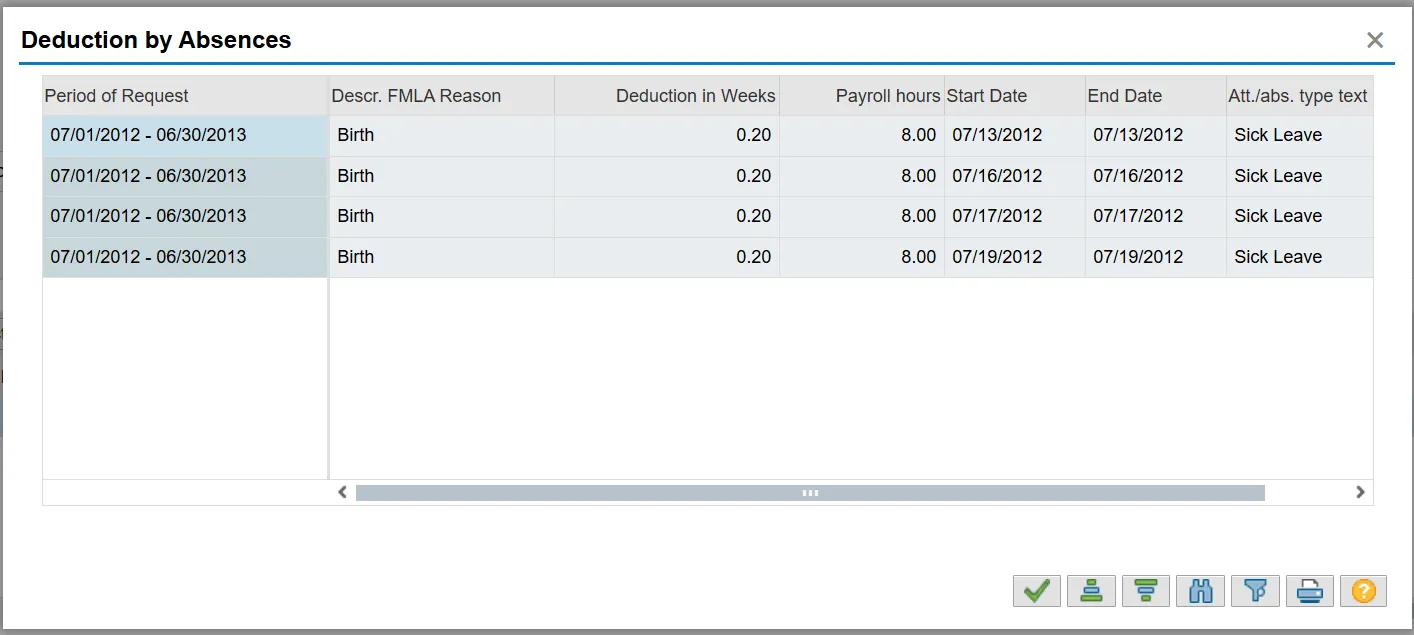Confirm with the green checkmark button
The height and width of the screenshot is (635, 1414).
coord(1036,591)
